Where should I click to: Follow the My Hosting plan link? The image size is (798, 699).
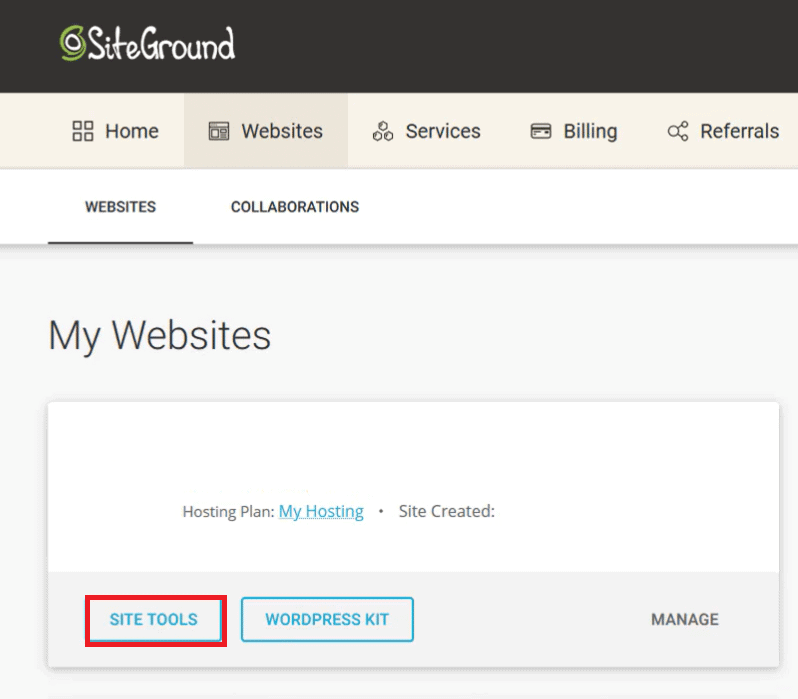[321, 511]
